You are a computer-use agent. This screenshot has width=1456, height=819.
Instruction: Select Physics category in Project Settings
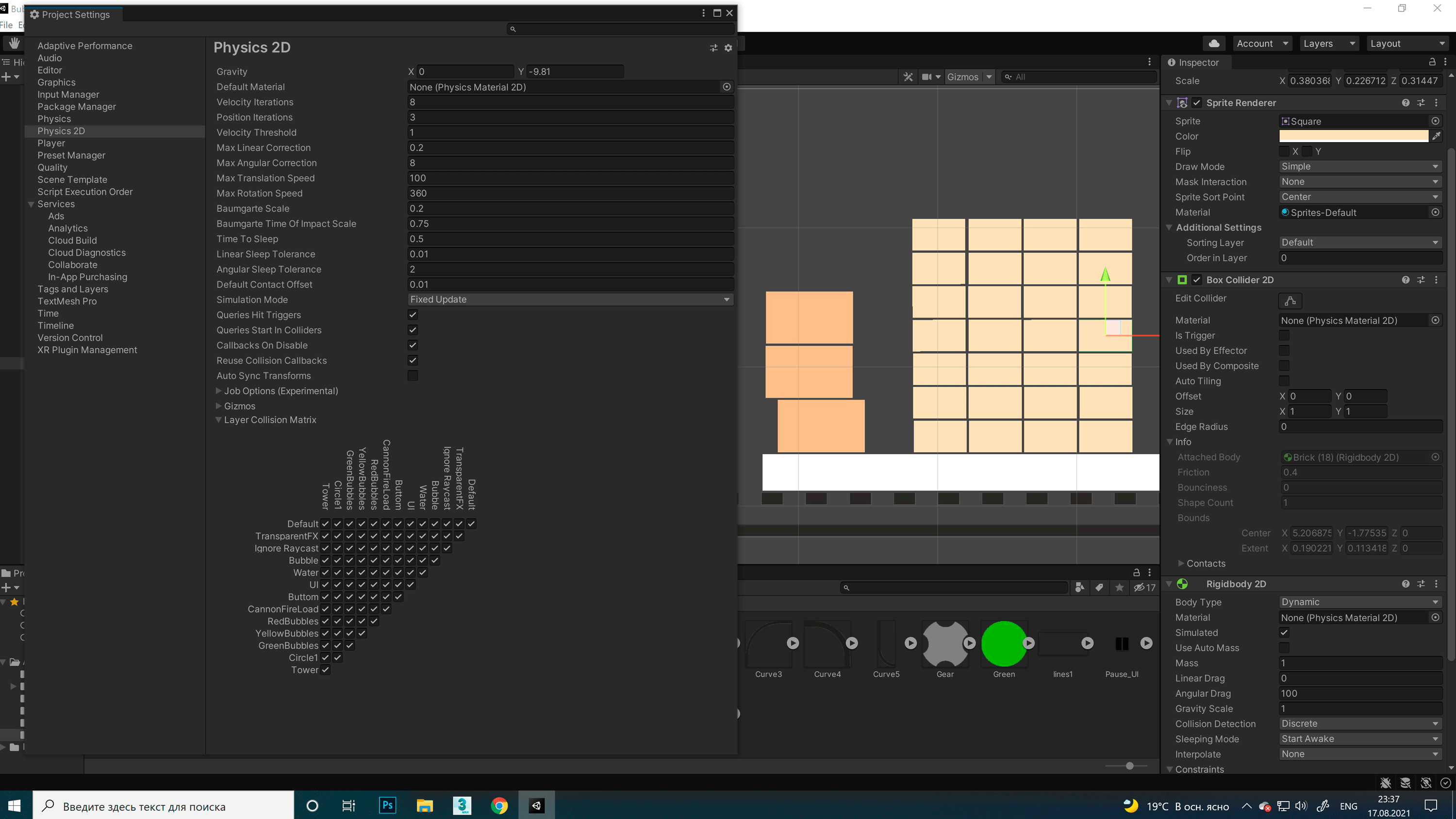pyautogui.click(x=54, y=119)
